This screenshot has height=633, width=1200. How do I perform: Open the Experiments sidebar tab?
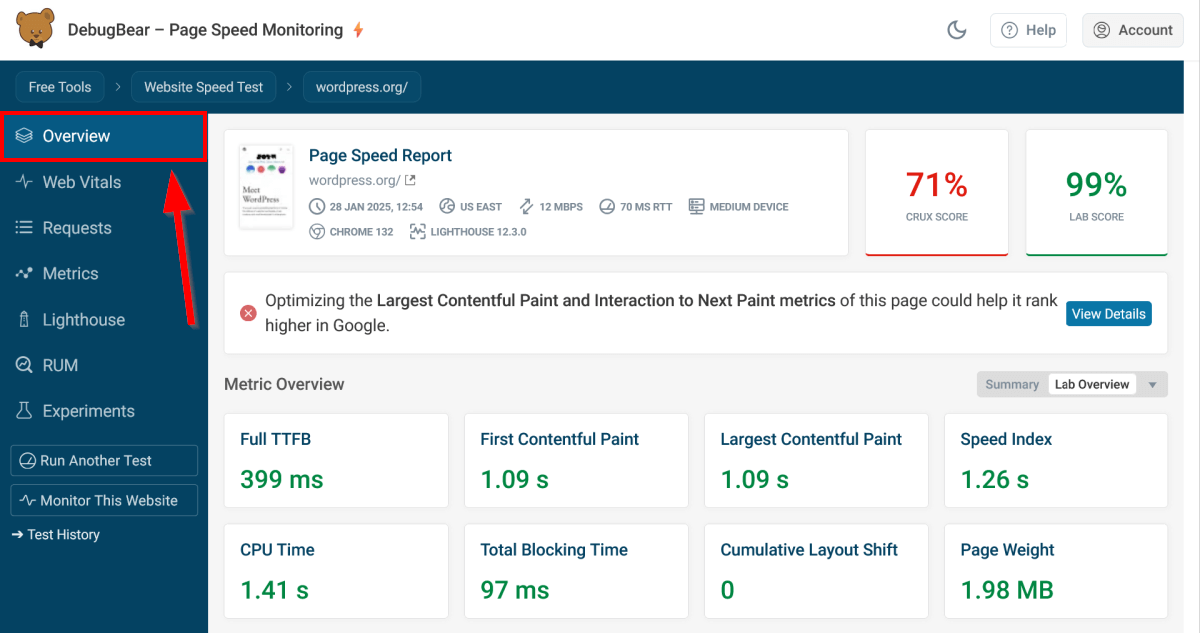104,411
